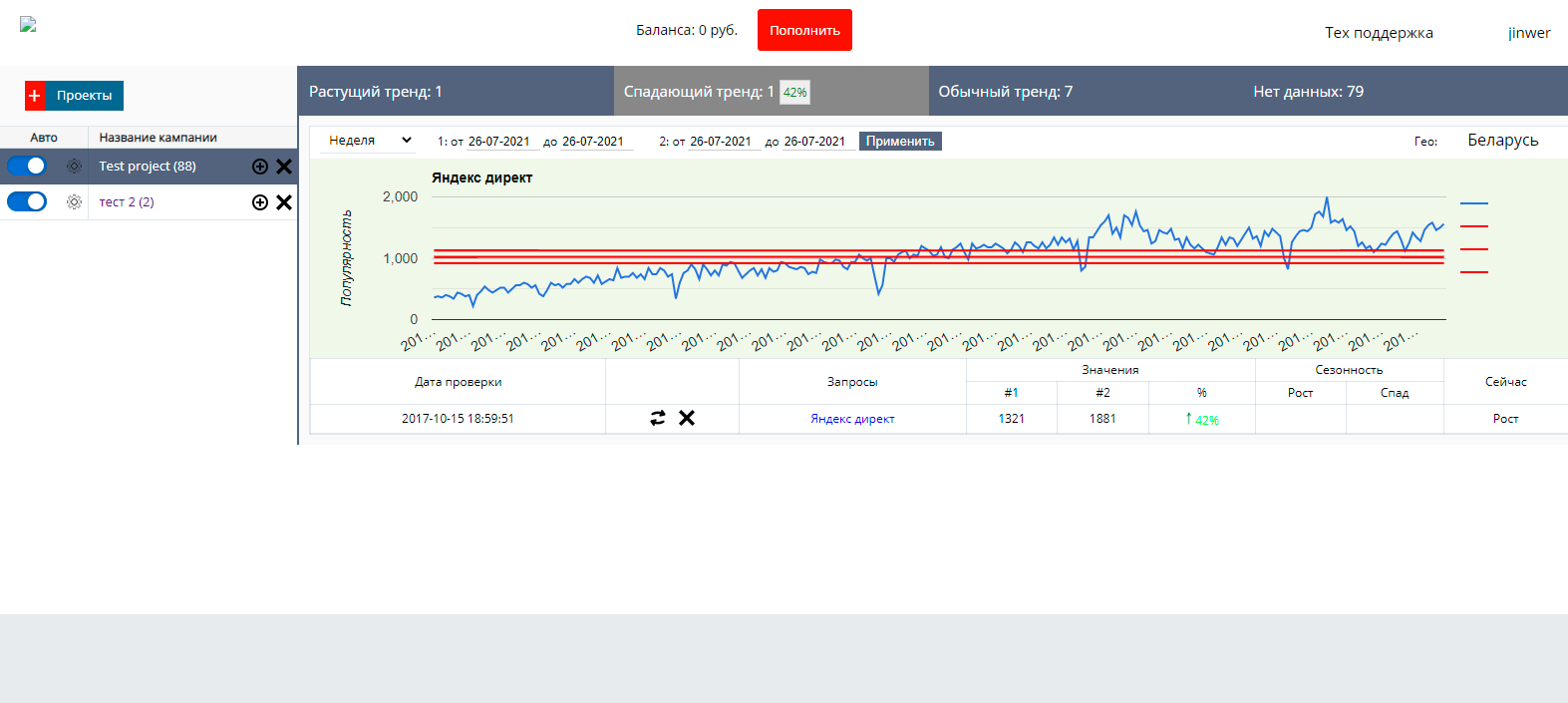Click the Применить button
This screenshot has height=703, width=1568.
pyautogui.click(x=900, y=142)
